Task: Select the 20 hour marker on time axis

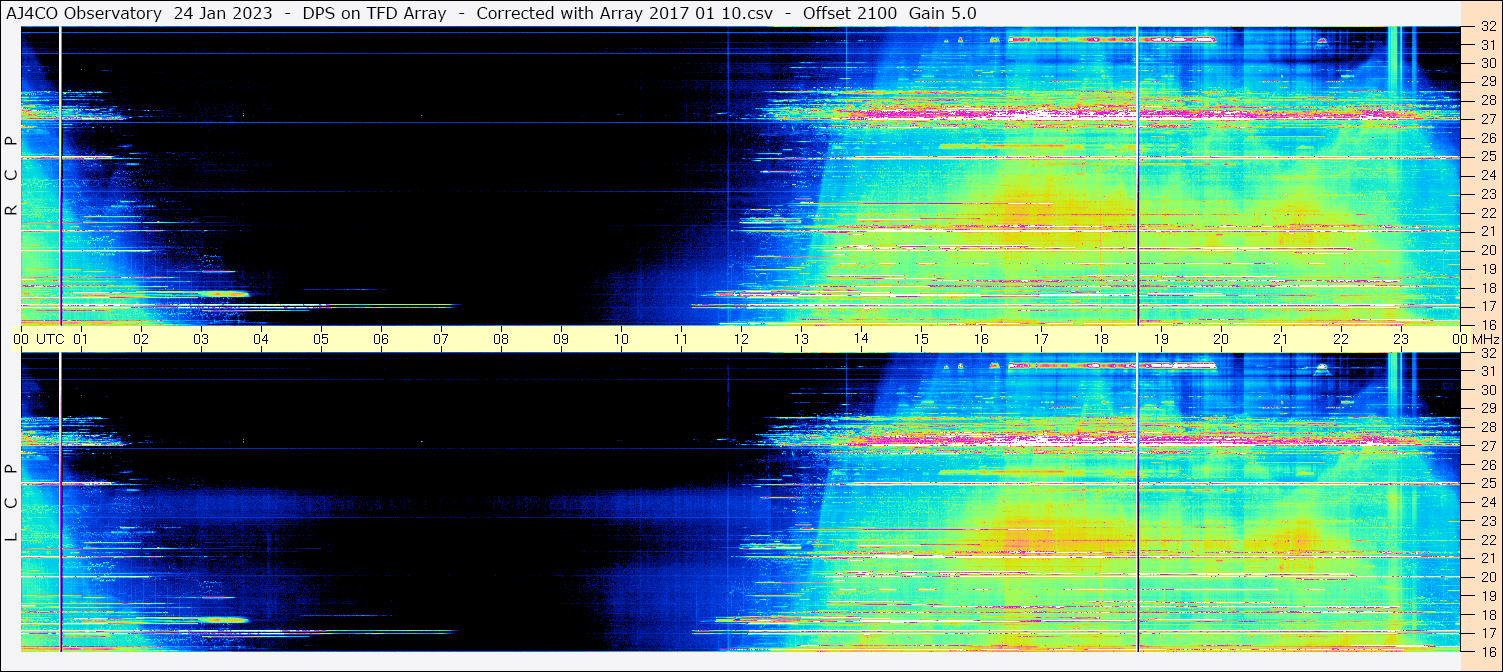Action: tap(1221, 339)
